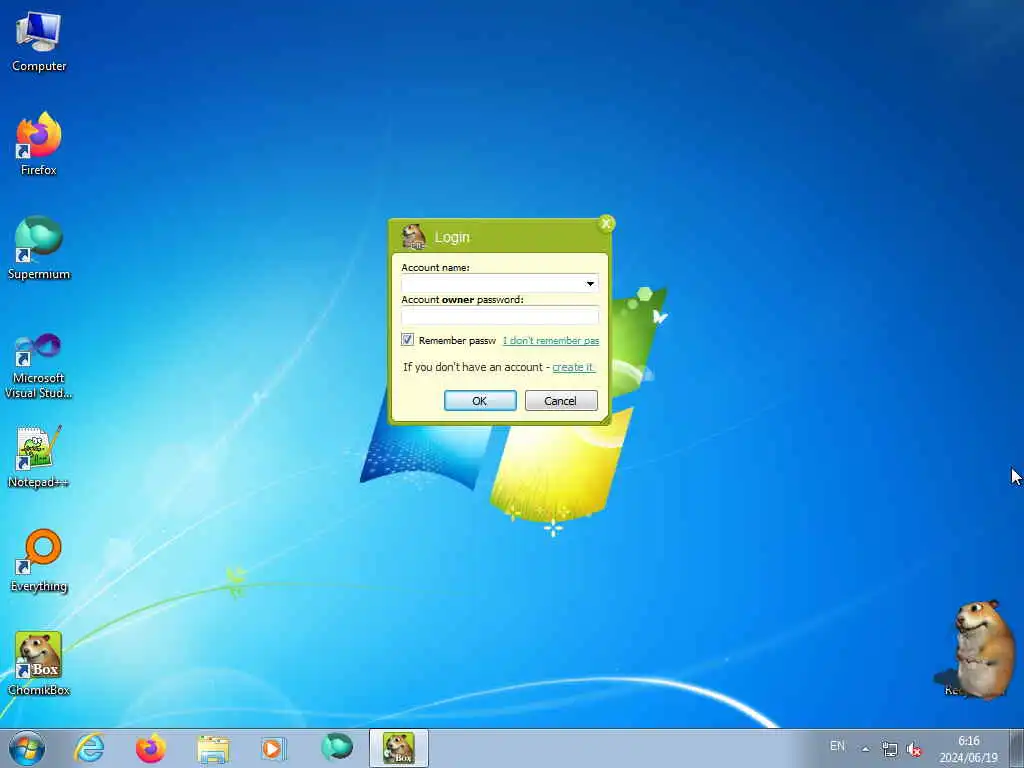The image size is (1024, 768).
Task: Click the Cancel button in Login
Action: pos(561,400)
